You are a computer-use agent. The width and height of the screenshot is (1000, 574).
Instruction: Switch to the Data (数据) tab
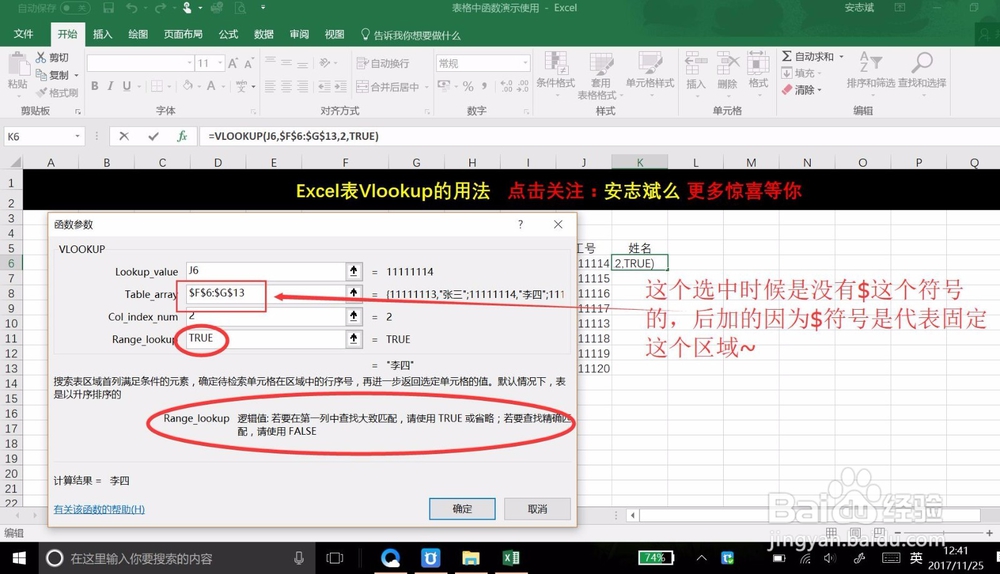[x=263, y=34]
